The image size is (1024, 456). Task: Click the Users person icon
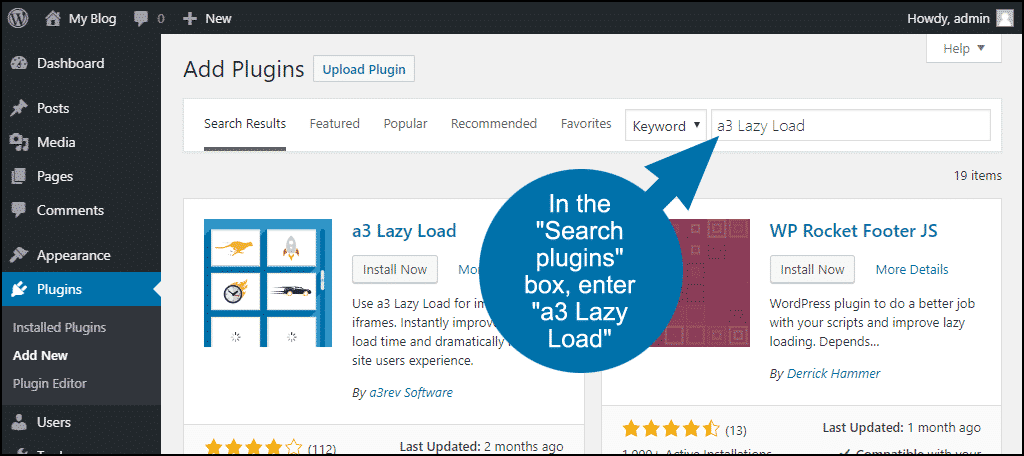[x=20, y=423]
